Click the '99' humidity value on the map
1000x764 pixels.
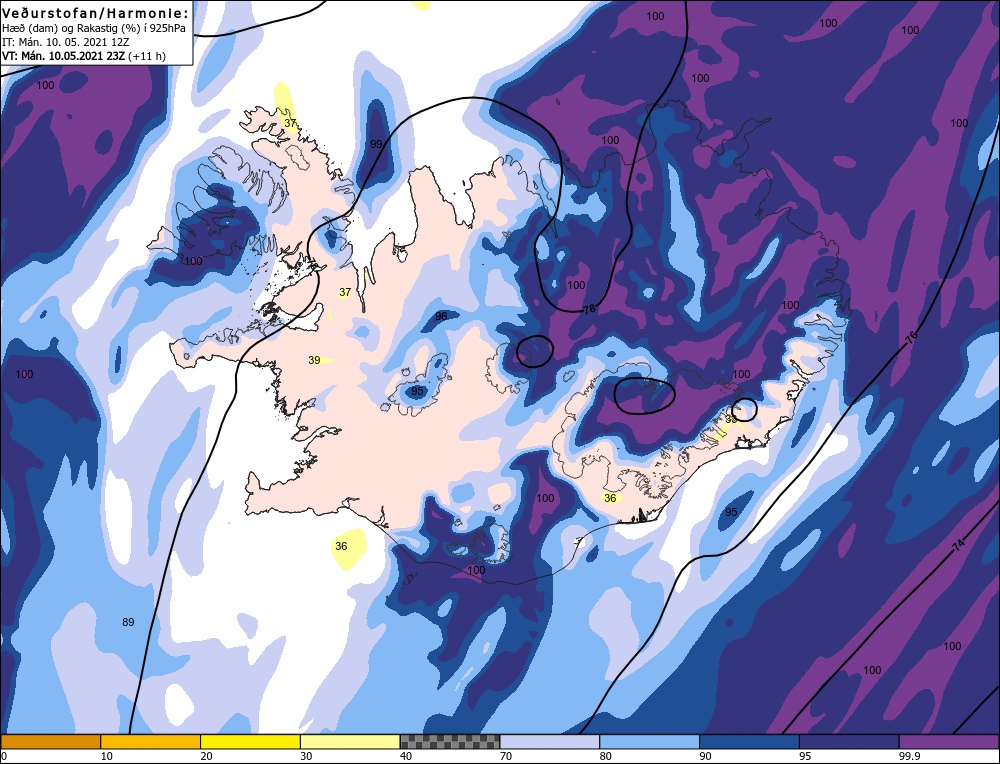376,144
